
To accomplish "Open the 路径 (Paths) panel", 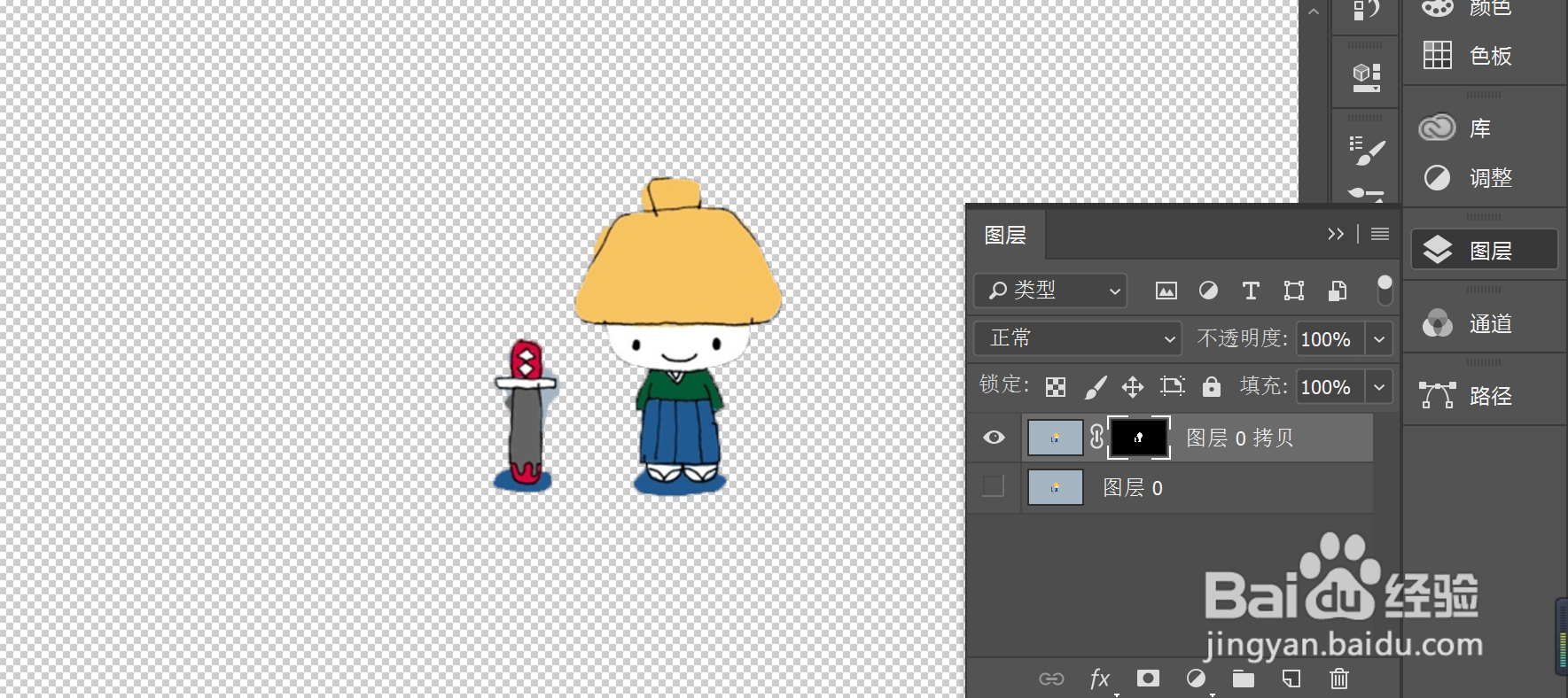I will (1467, 396).
